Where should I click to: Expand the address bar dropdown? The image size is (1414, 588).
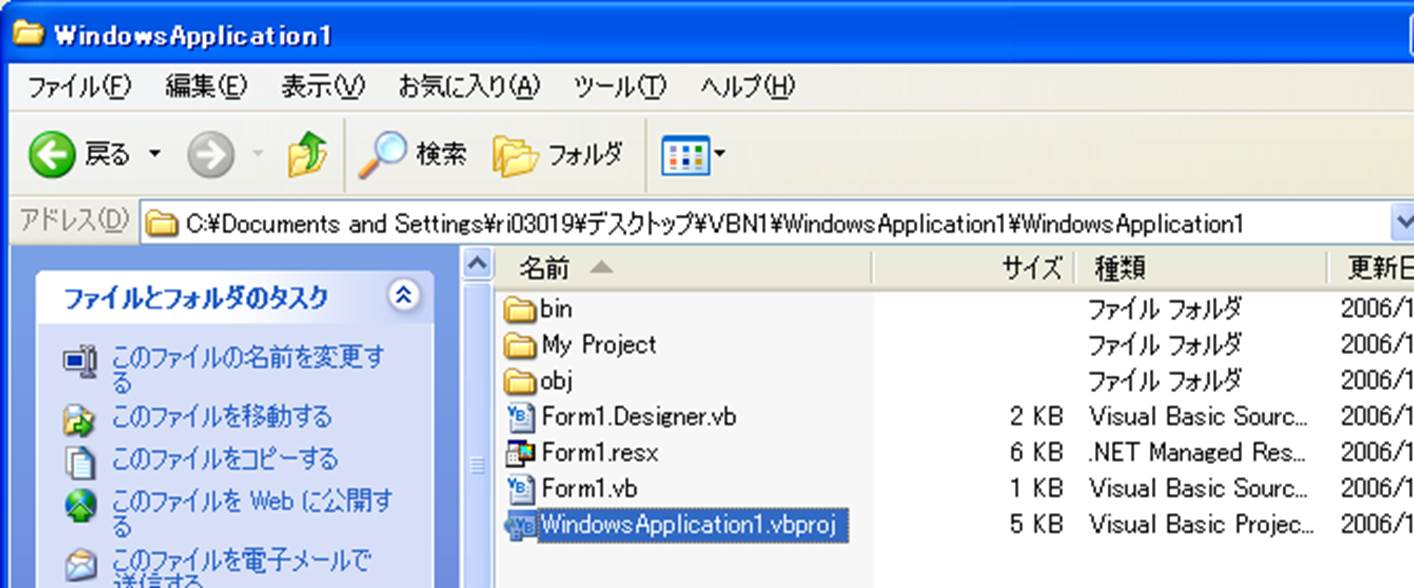click(x=1402, y=222)
